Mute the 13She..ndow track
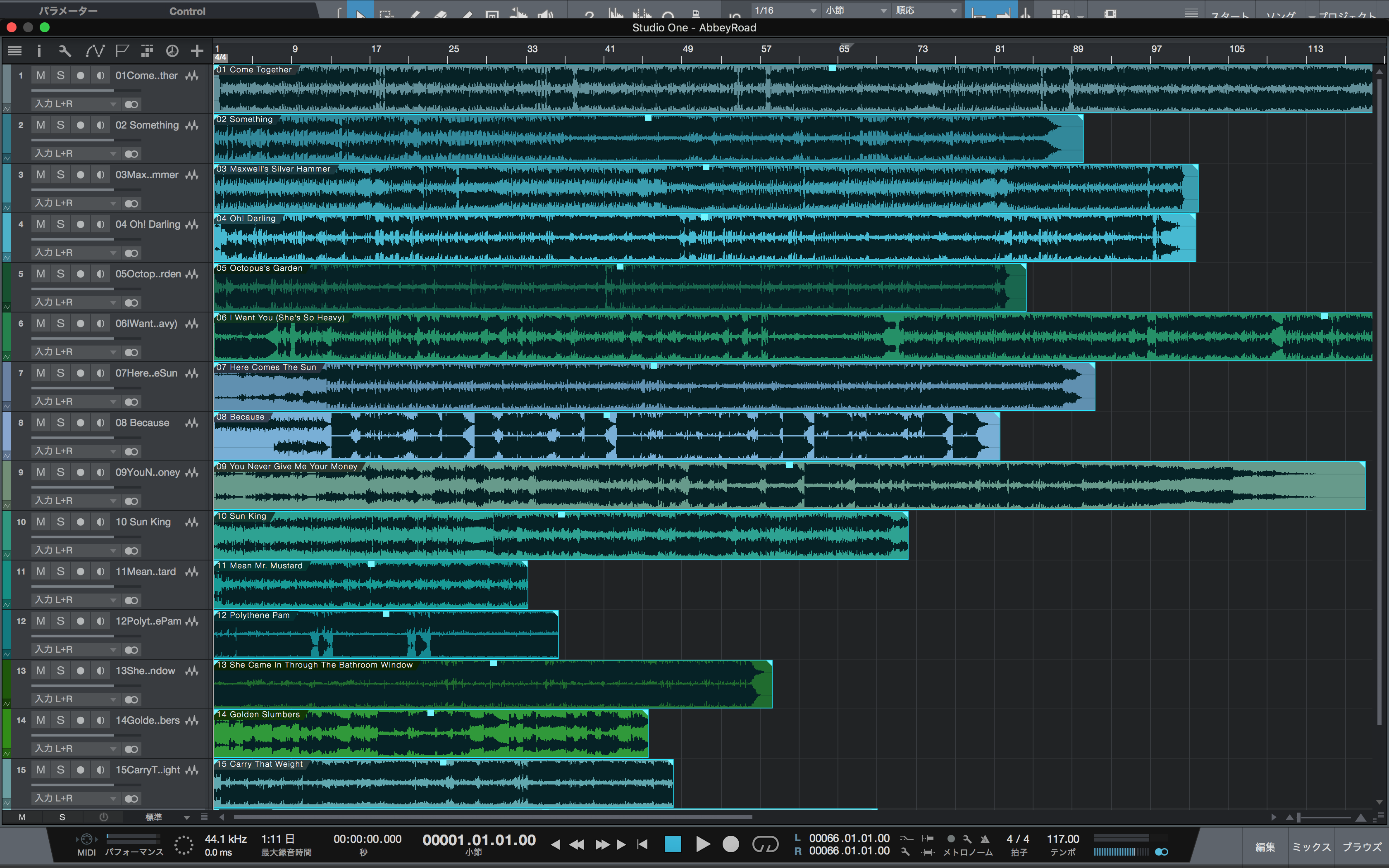 (x=40, y=670)
